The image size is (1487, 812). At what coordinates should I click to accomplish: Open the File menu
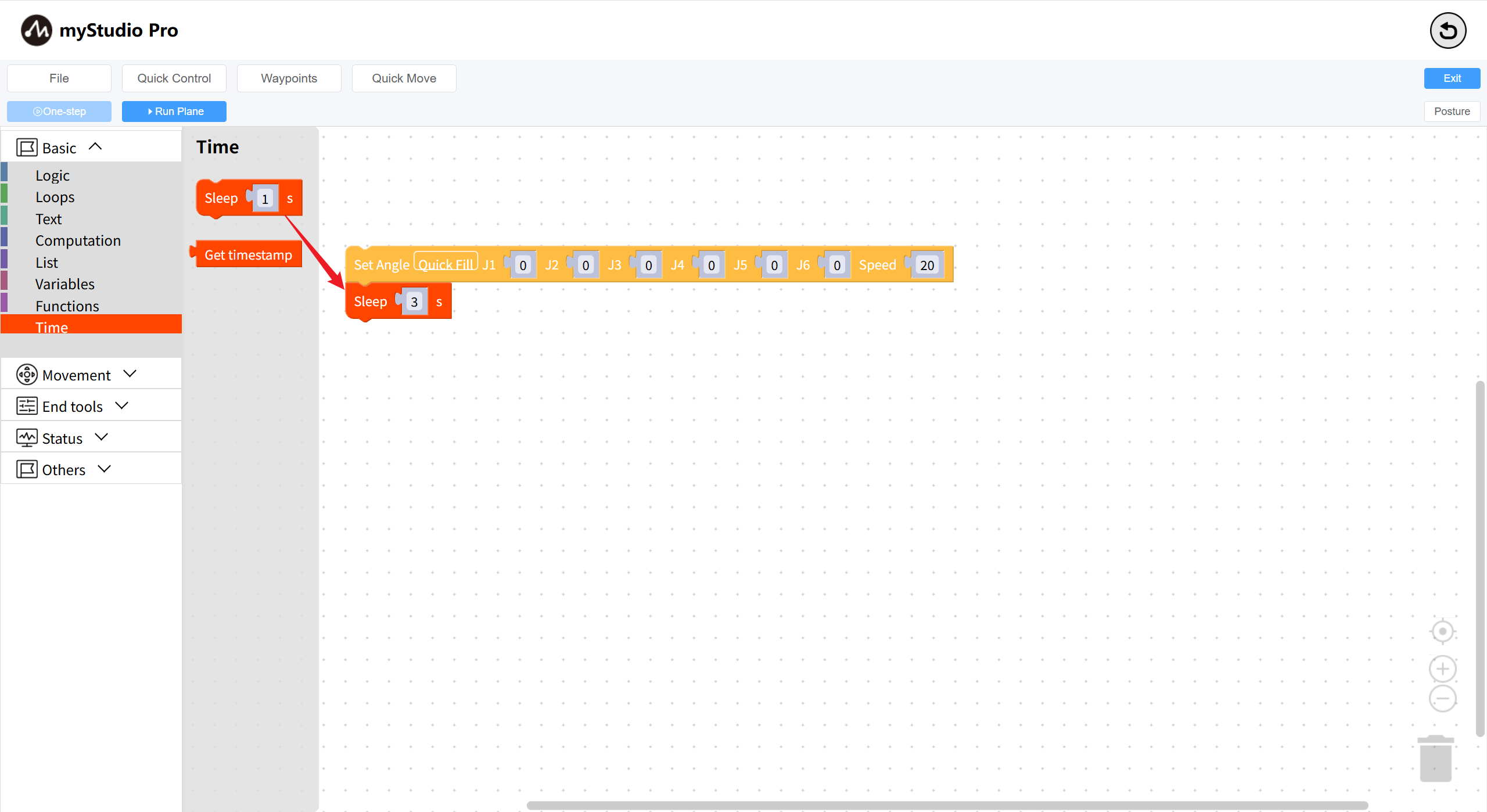[59, 78]
